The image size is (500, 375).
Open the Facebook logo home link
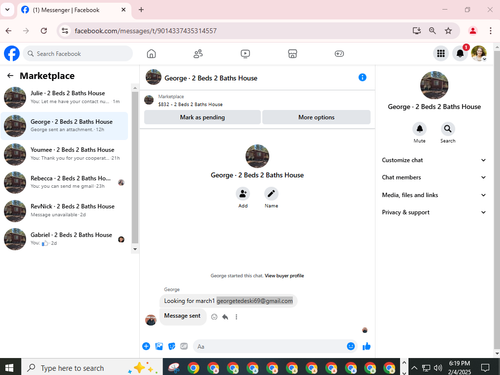tap(12, 53)
